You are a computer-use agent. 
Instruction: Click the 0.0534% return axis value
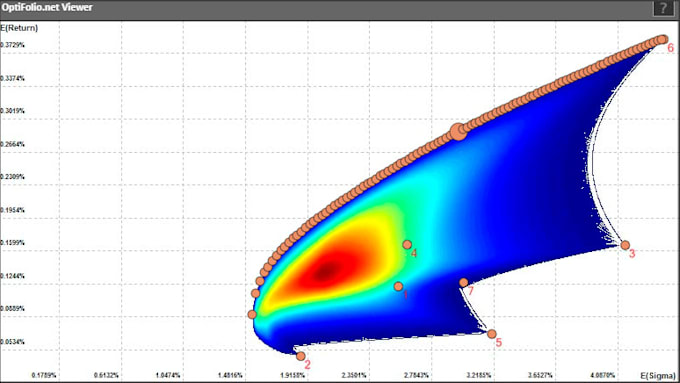click(13, 342)
